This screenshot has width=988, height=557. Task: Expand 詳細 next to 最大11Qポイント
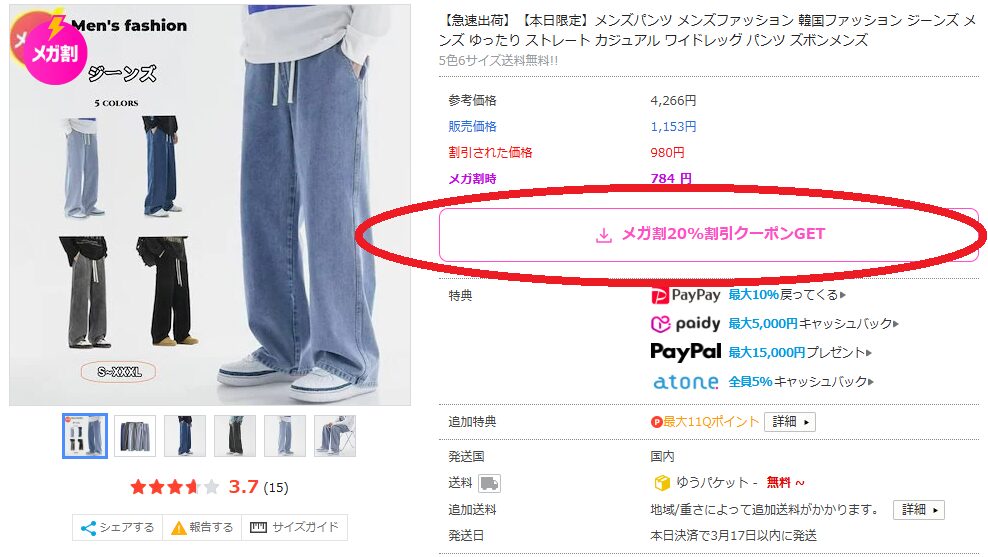coord(790,422)
